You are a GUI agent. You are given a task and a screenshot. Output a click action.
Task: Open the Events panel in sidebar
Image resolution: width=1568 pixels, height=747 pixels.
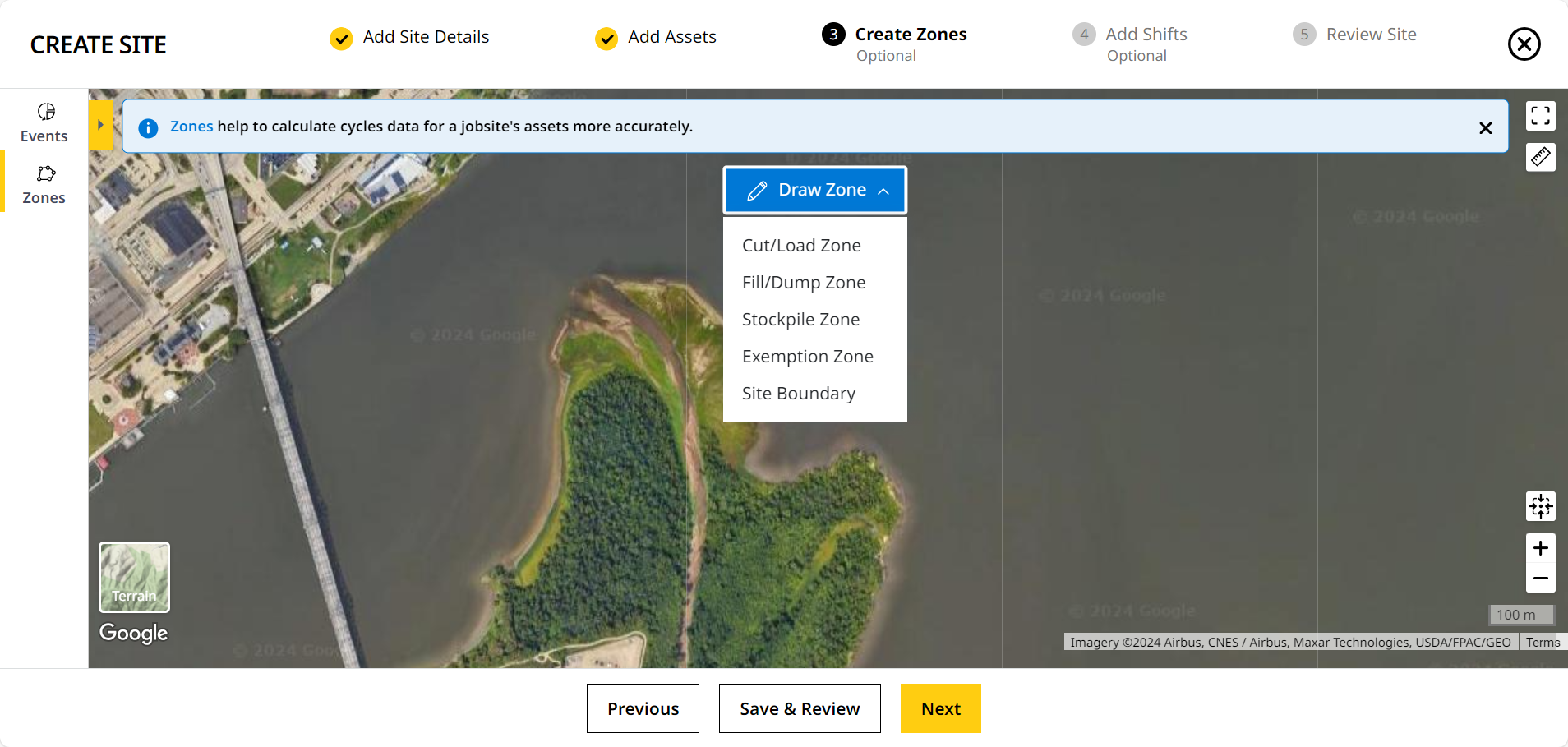coord(44,122)
